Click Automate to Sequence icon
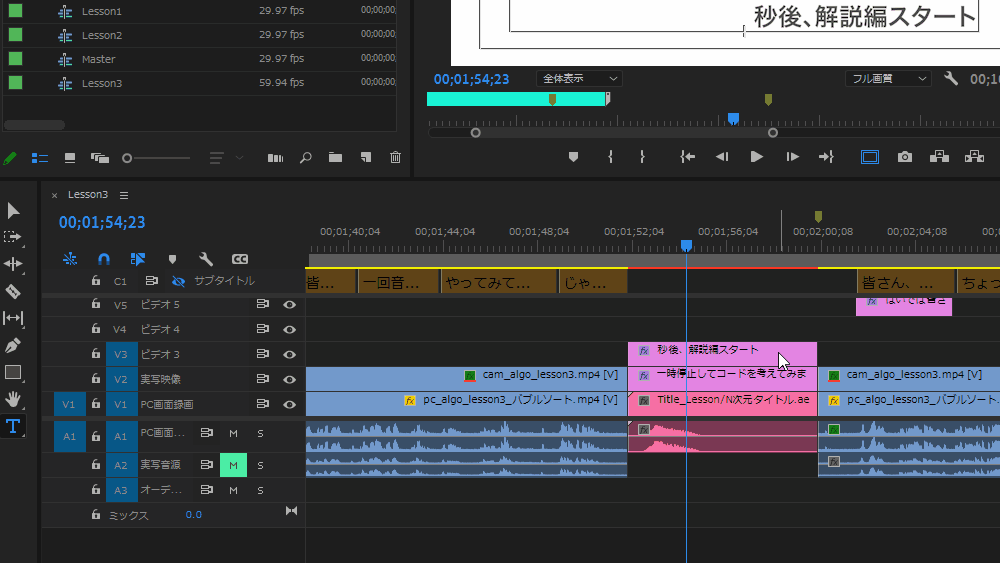The width and height of the screenshot is (1000, 563). click(x=276, y=158)
